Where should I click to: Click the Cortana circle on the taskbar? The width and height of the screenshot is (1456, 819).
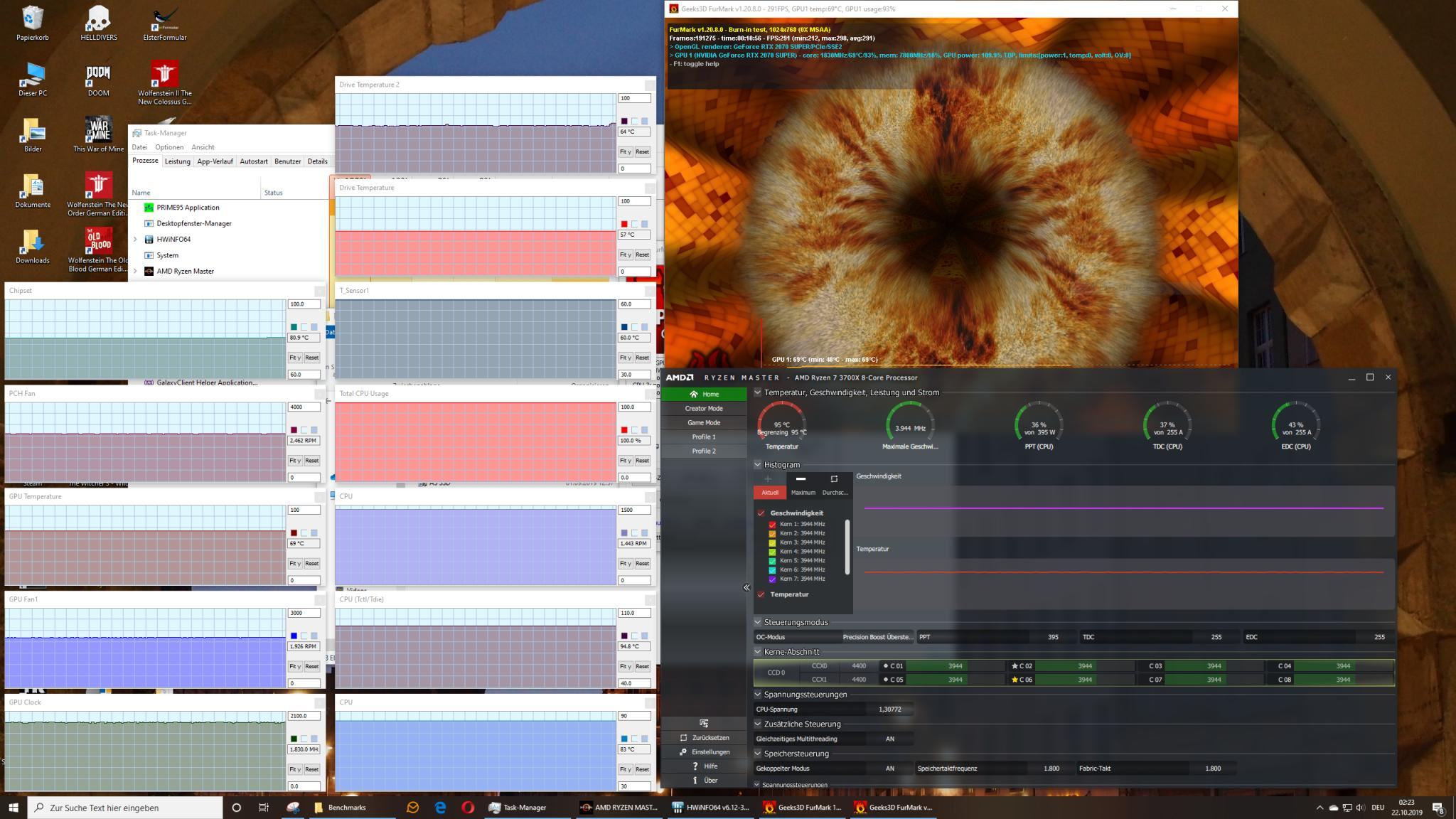pos(236,808)
